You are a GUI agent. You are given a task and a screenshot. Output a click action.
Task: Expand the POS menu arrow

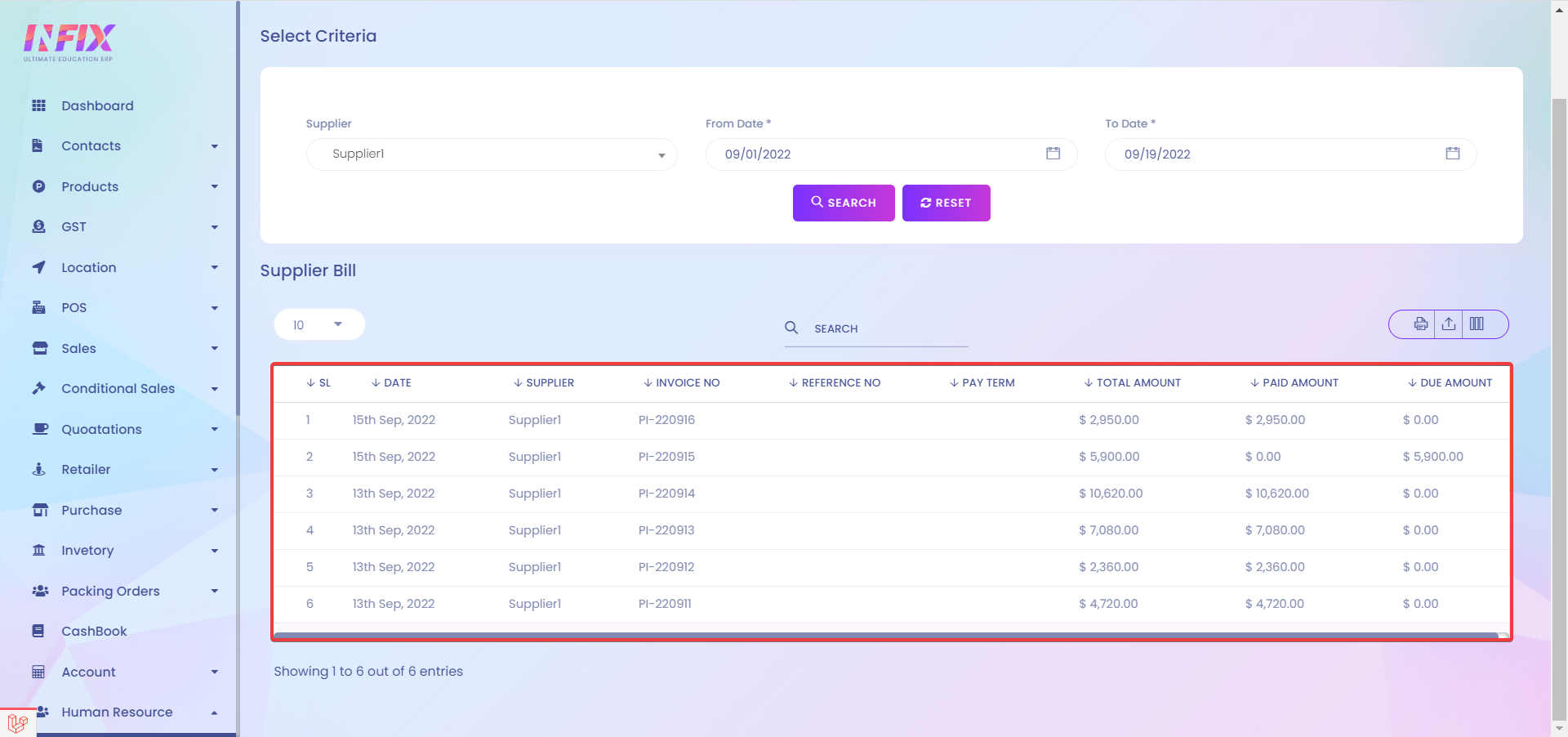click(x=215, y=308)
